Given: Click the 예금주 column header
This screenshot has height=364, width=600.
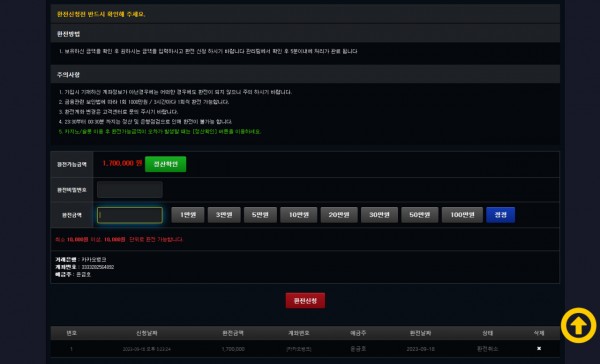Looking at the screenshot, I should [x=358, y=333].
